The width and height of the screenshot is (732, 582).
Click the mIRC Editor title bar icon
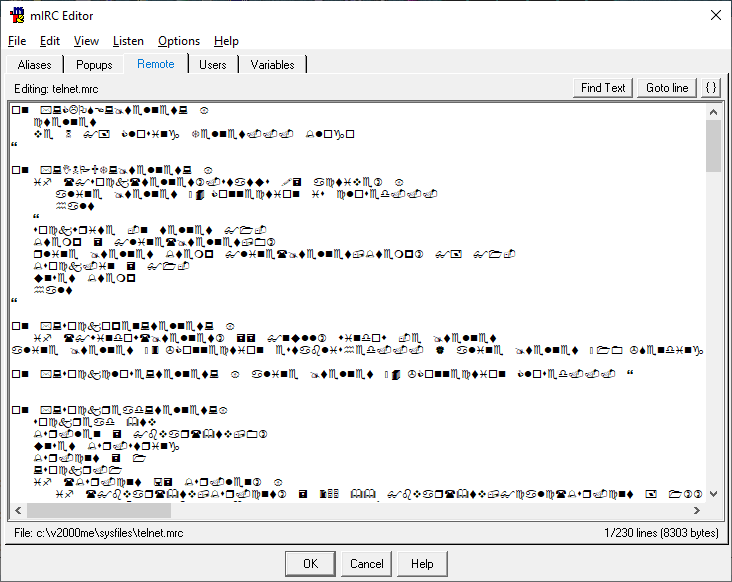pos(17,15)
